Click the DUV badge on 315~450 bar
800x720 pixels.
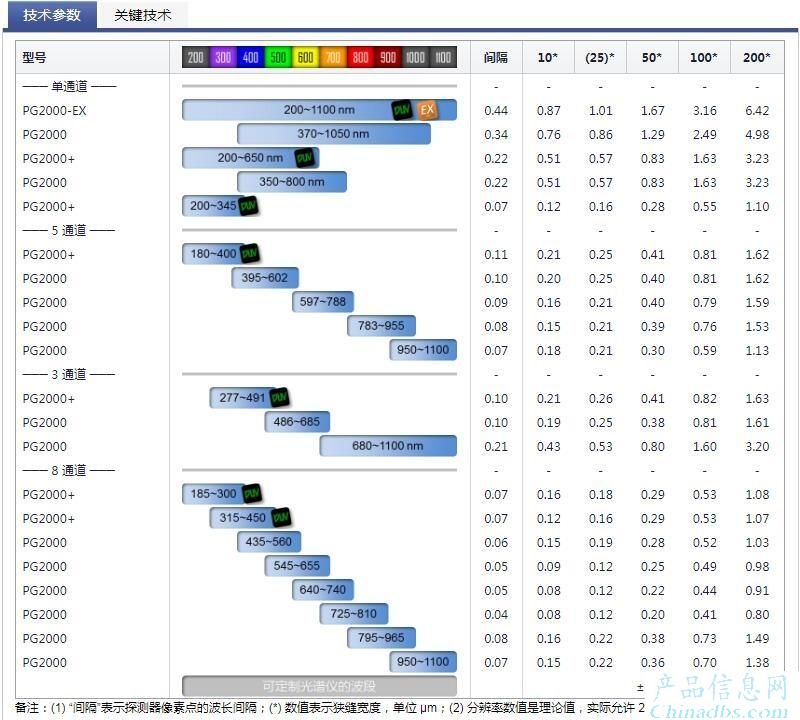[x=281, y=517]
